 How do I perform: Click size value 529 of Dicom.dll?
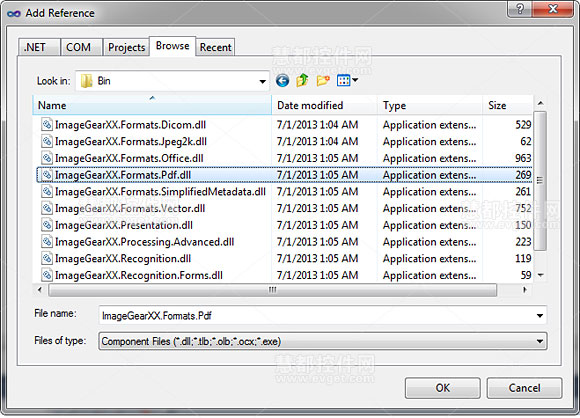coord(523,125)
